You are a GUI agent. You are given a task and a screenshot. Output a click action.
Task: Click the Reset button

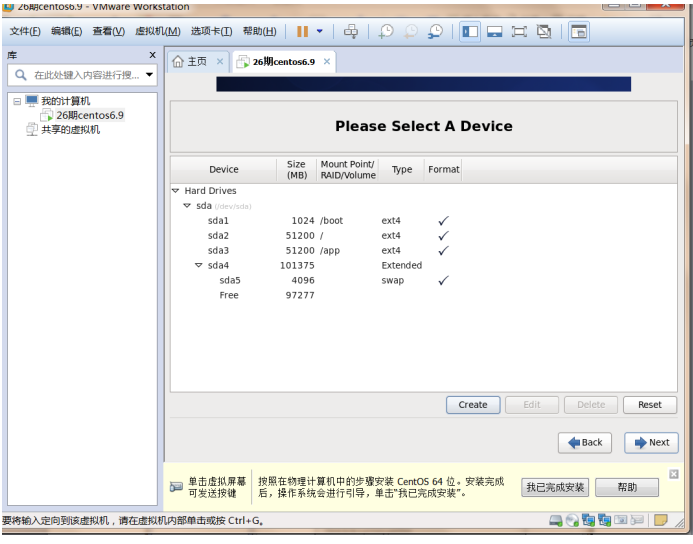pos(650,405)
